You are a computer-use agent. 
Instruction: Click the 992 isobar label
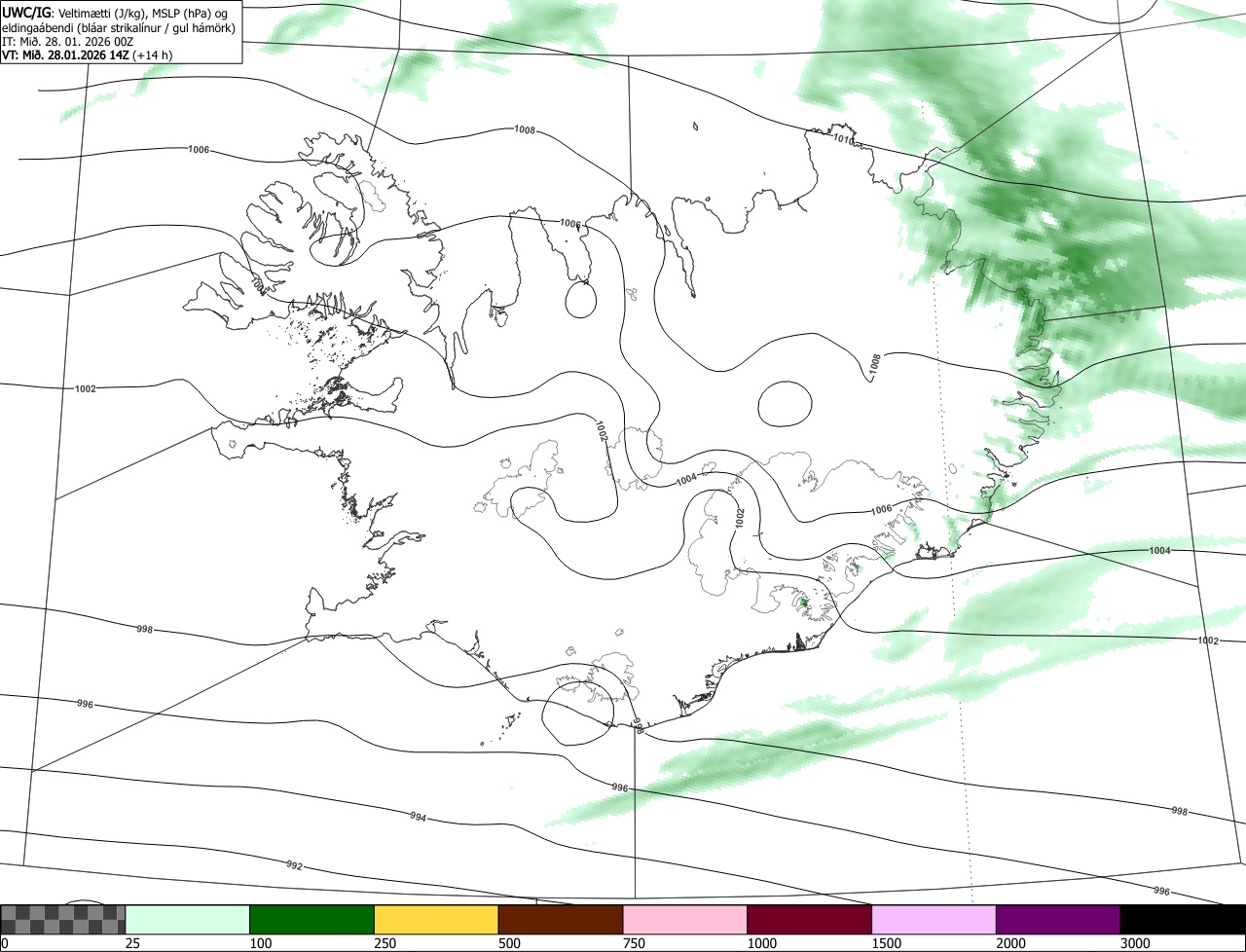[x=294, y=864]
